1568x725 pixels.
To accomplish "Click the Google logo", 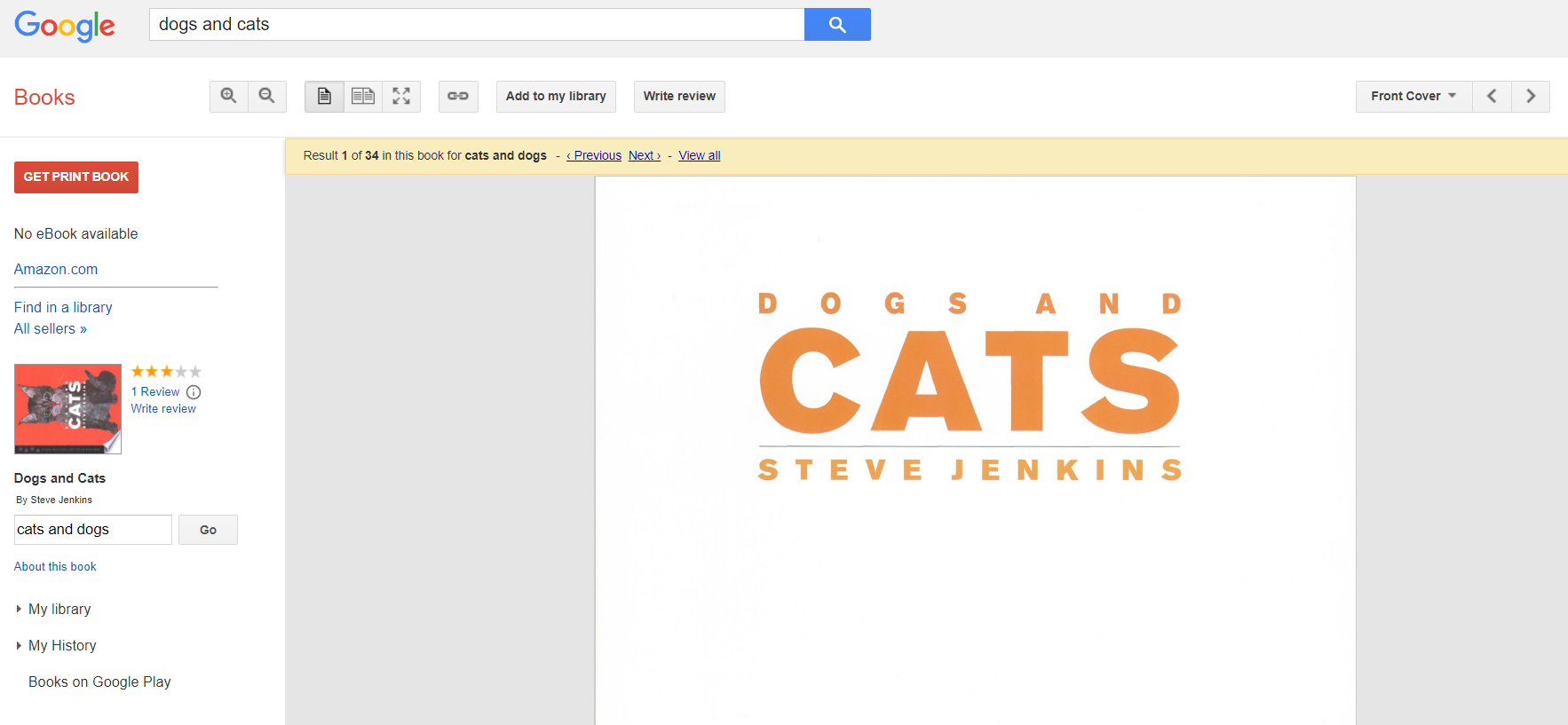I will 65,26.
